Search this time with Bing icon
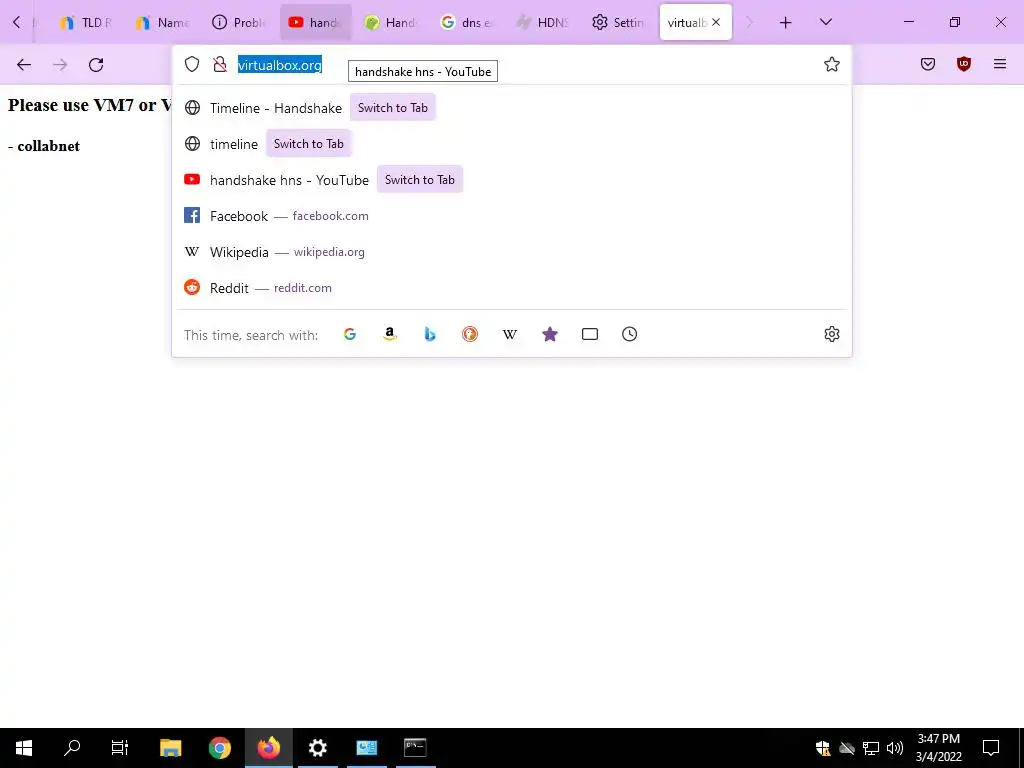 click(x=430, y=334)
